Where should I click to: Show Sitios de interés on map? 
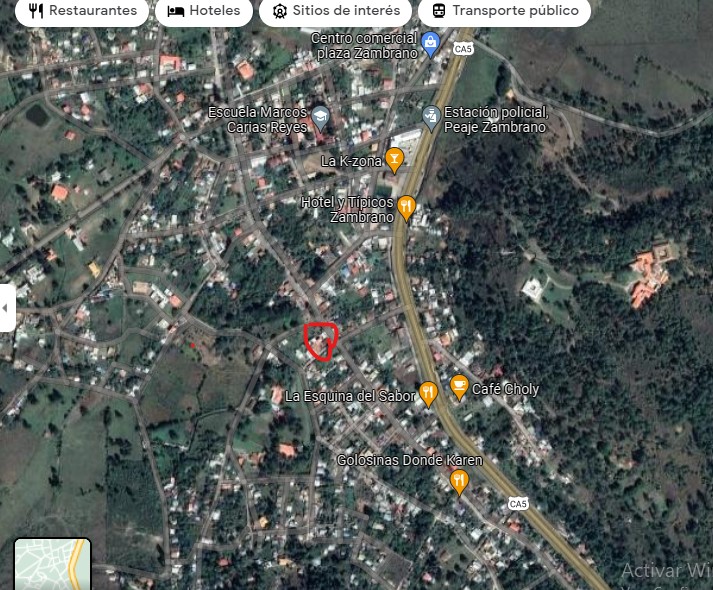pos(336,11)
